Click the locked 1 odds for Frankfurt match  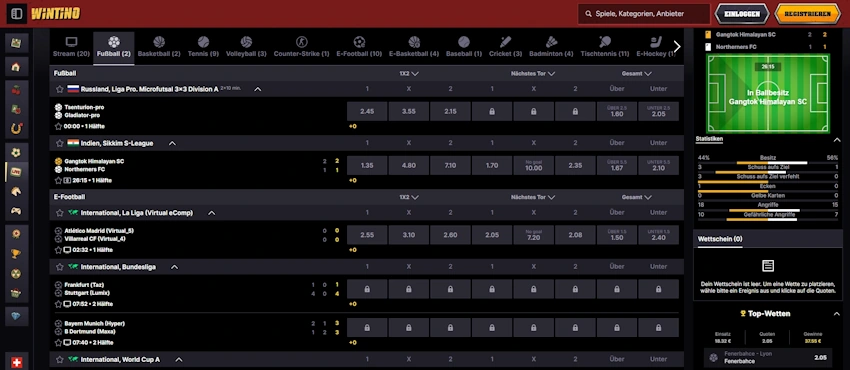367,289
